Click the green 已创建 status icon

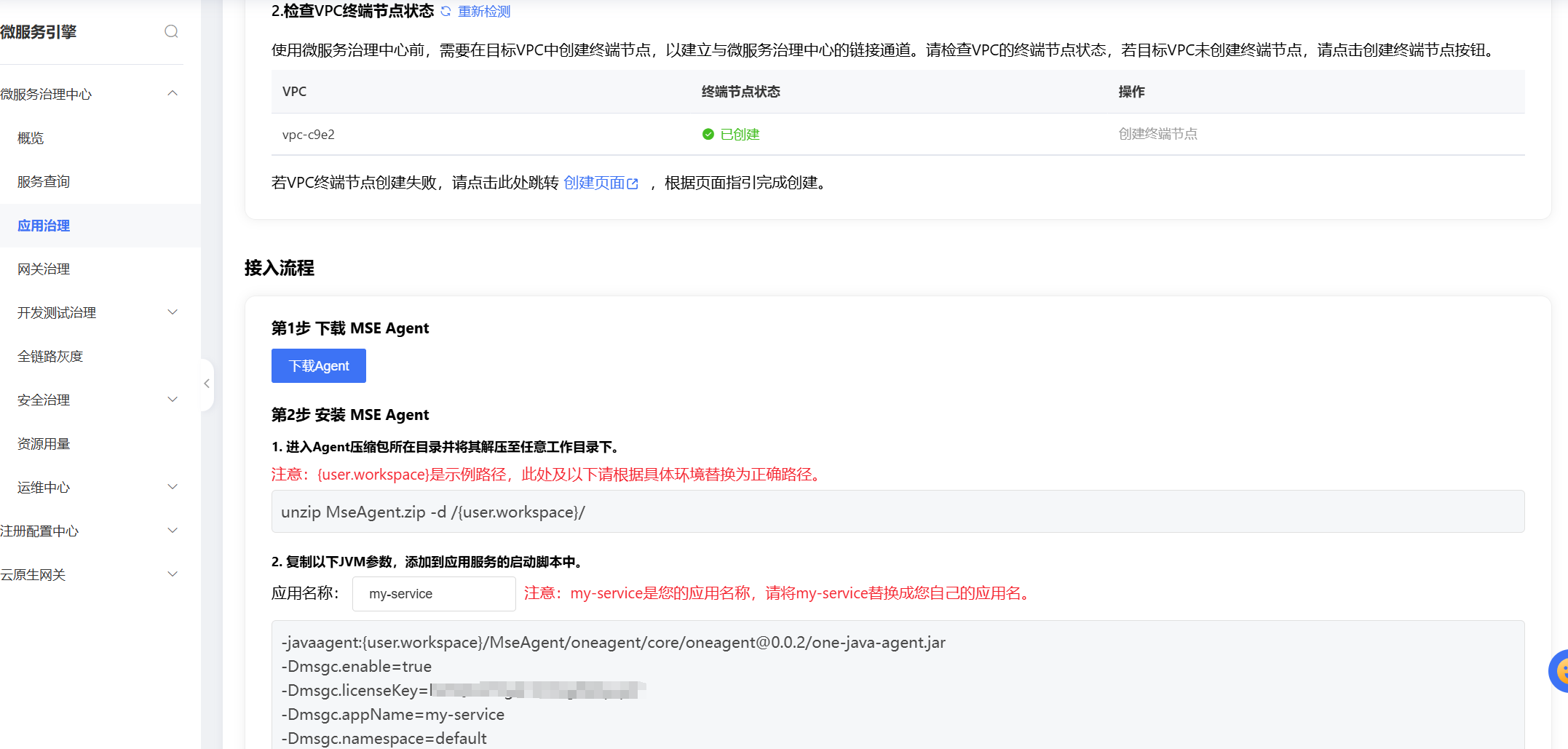pyautogui.click(x=708, y=134)
